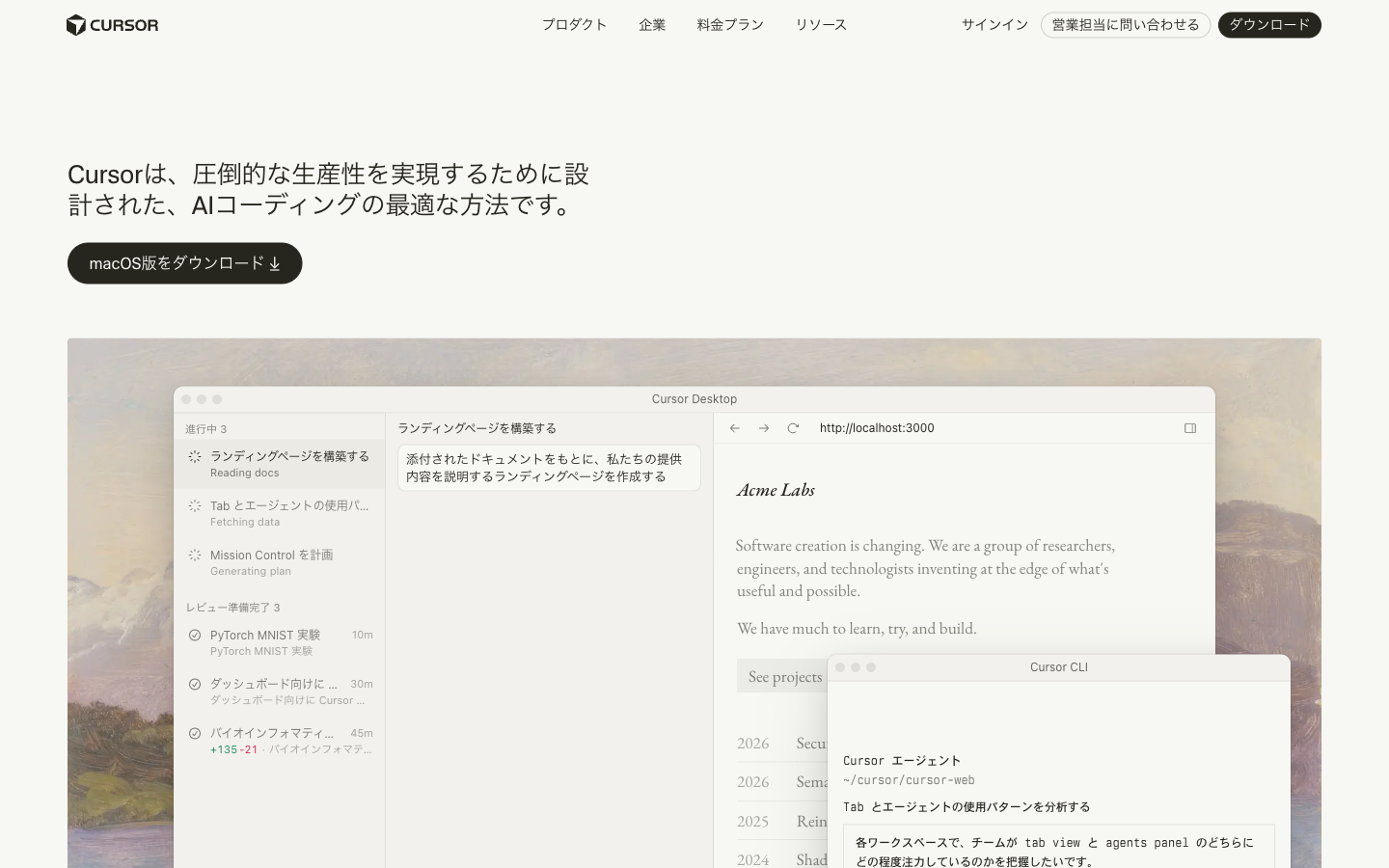Image resolution: width=1389 pixels, height=868 pixels.
Task: Go to 料金プラン page
Action: coord(730,25)
